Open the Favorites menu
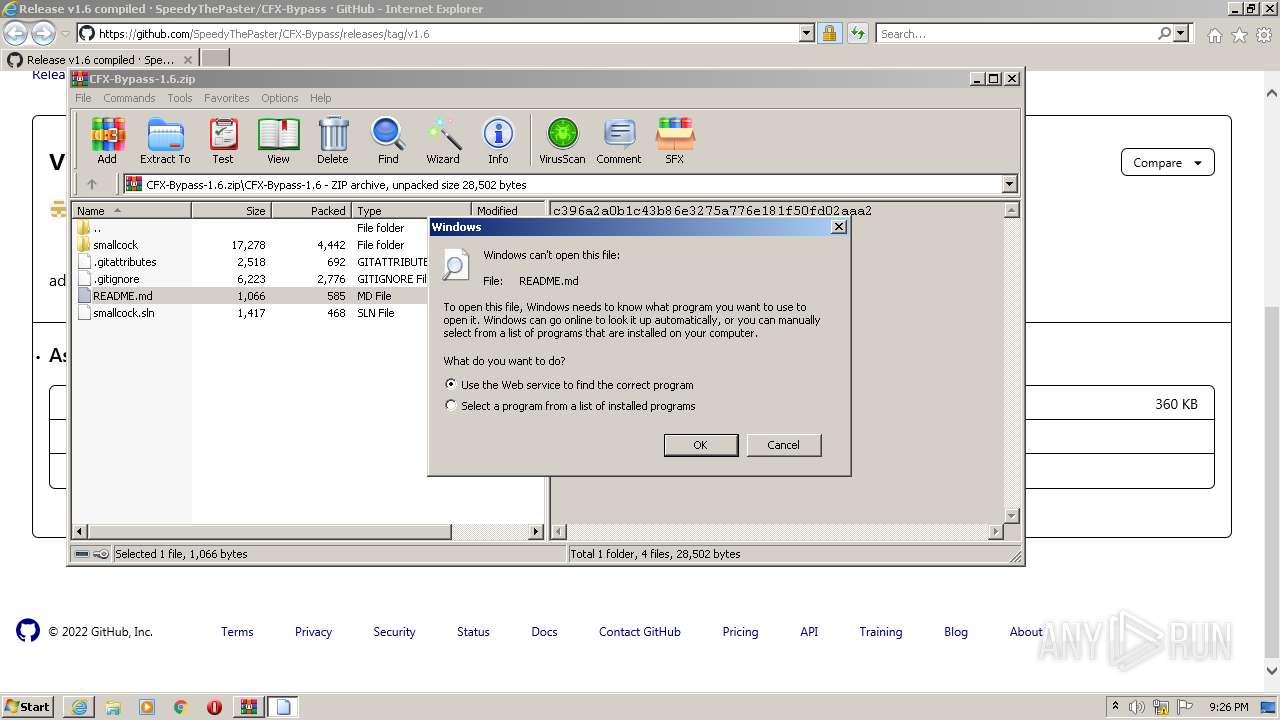Viewport: 1280px width, 720px height. point(227,98)
